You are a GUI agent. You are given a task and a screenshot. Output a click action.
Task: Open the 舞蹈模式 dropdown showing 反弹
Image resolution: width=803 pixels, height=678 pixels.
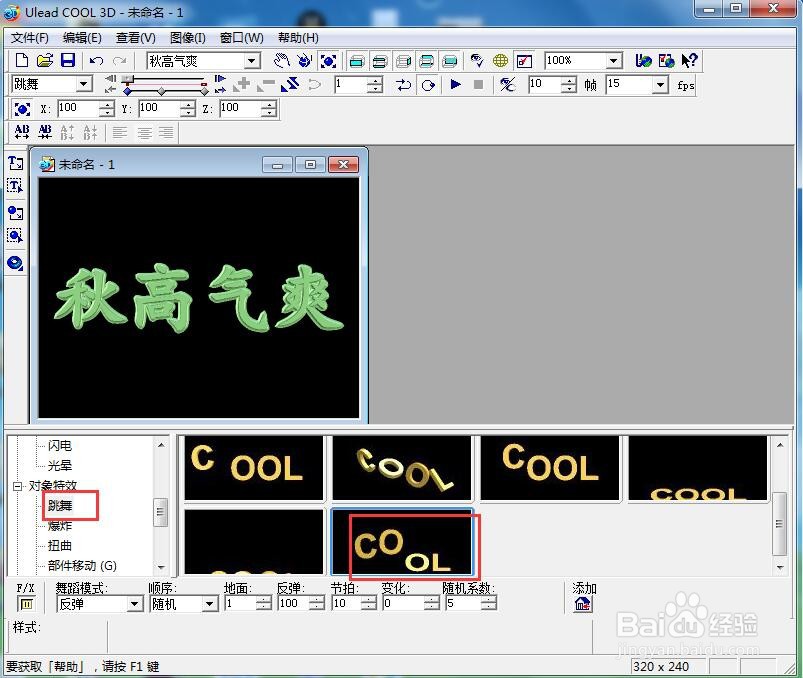click(x=134, y=604)
